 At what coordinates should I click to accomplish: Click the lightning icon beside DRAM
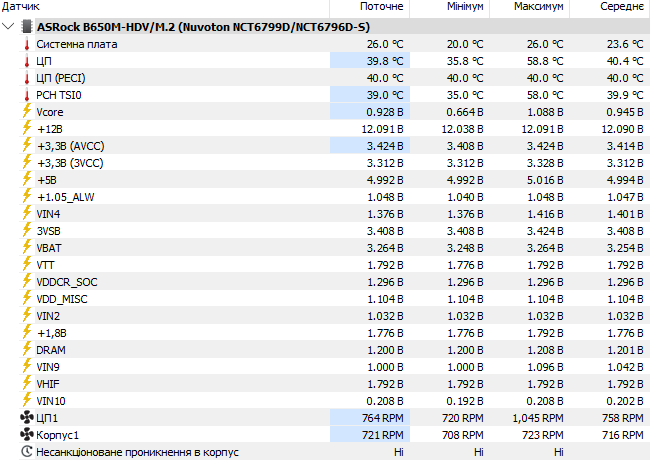pos(27,349)
